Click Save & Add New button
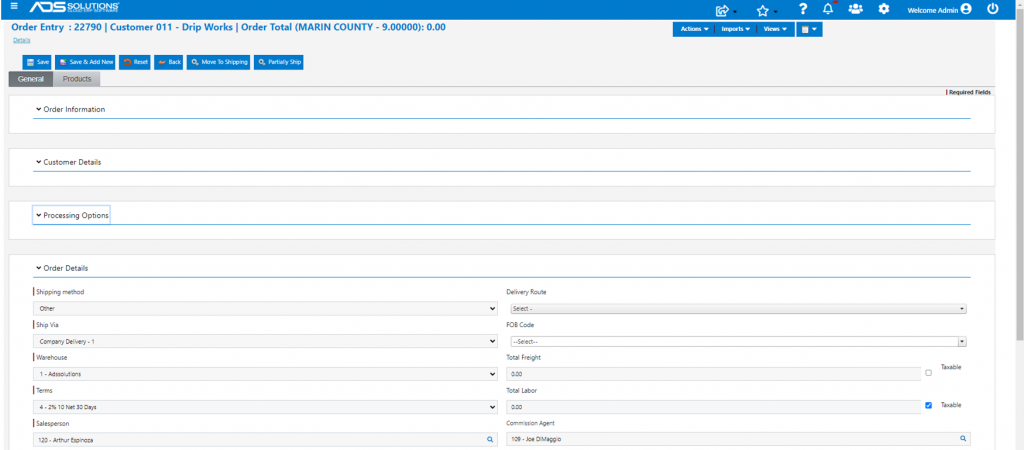 pos(86,62)
